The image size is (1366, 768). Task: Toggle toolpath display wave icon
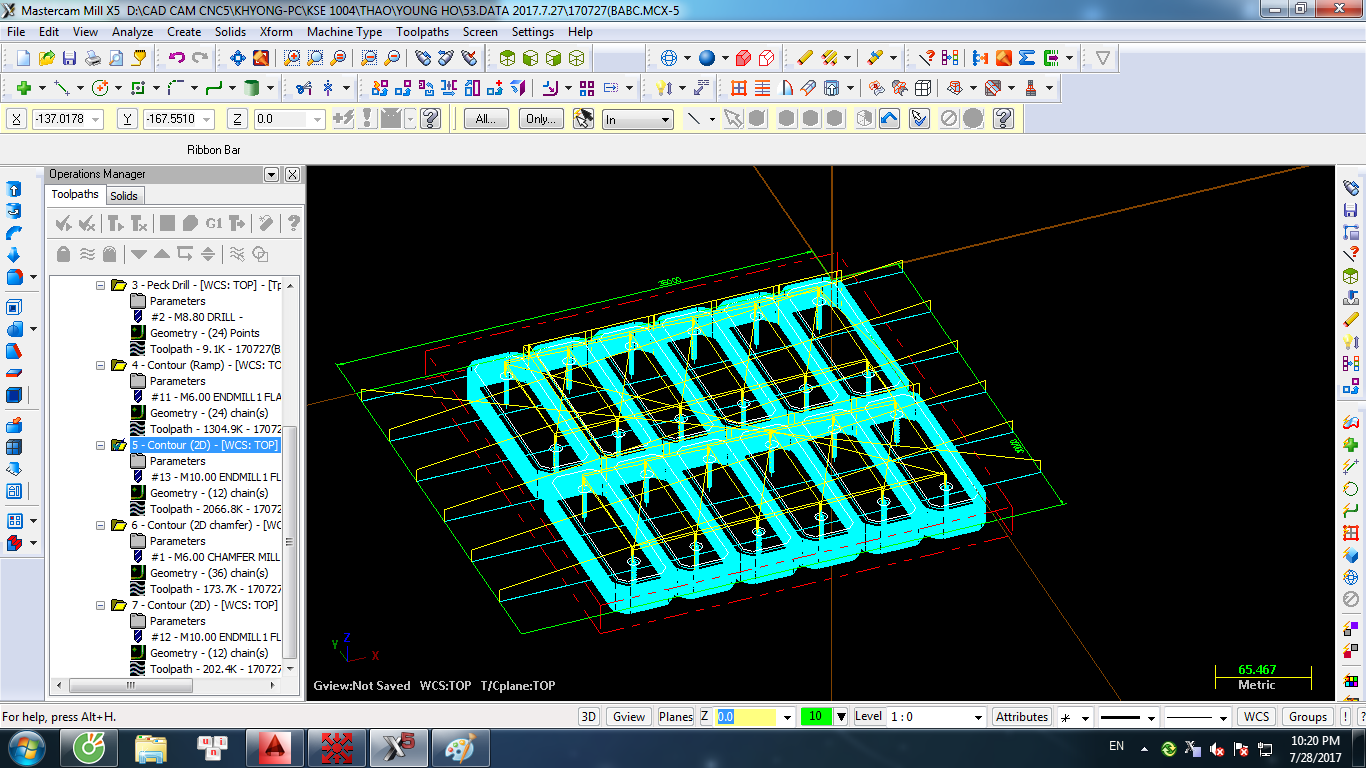87,254
